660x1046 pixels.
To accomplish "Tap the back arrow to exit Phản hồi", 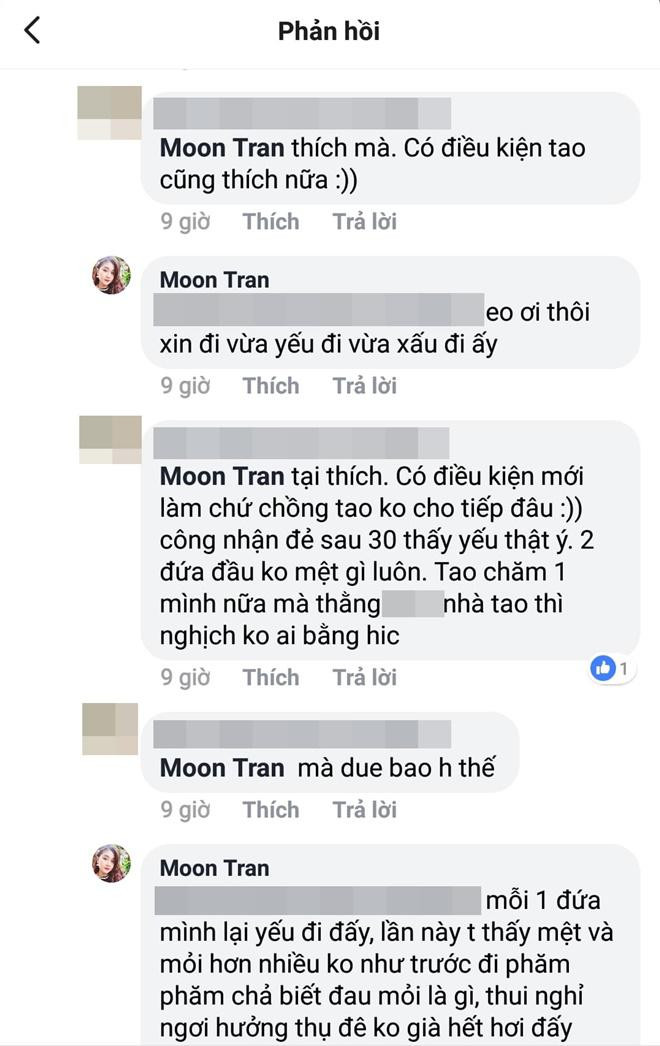I will click(x=34, y=30).
